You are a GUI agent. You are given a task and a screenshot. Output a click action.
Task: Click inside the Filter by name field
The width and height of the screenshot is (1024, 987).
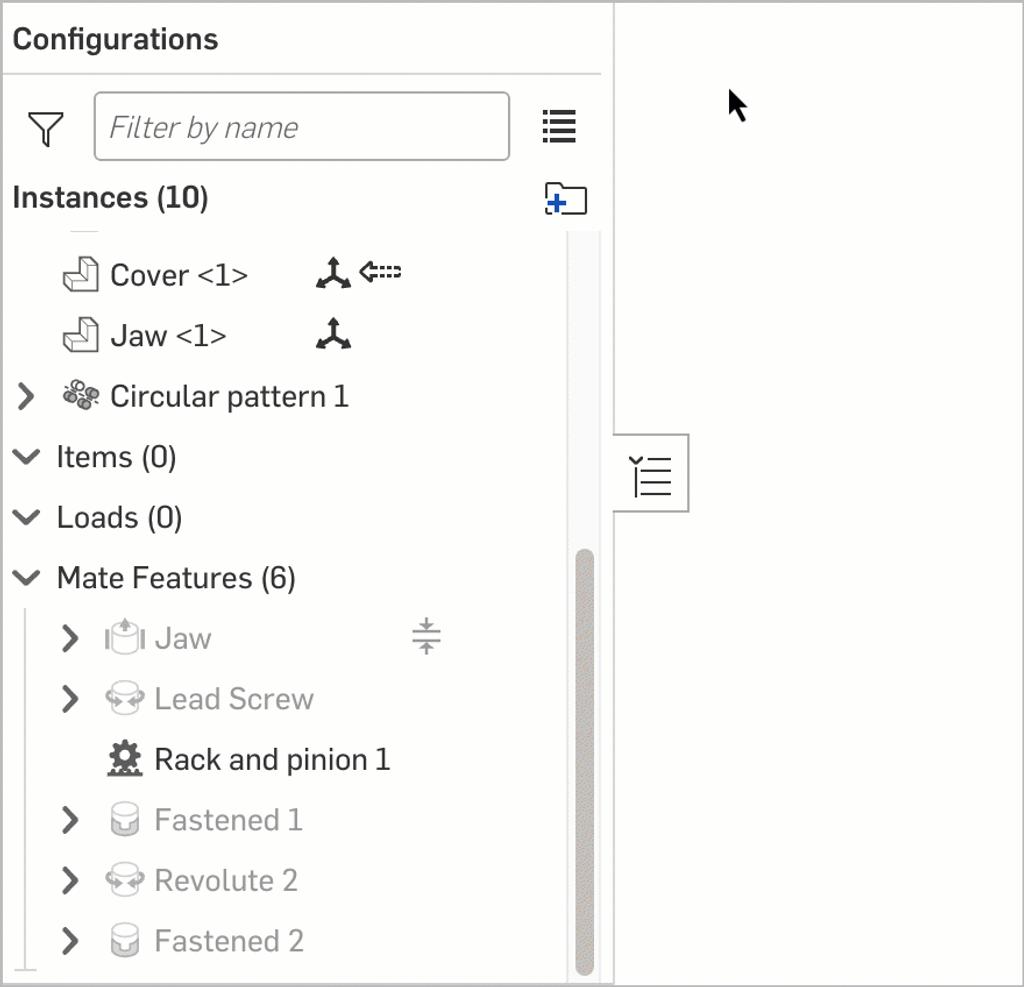click(x=300, y=126)
